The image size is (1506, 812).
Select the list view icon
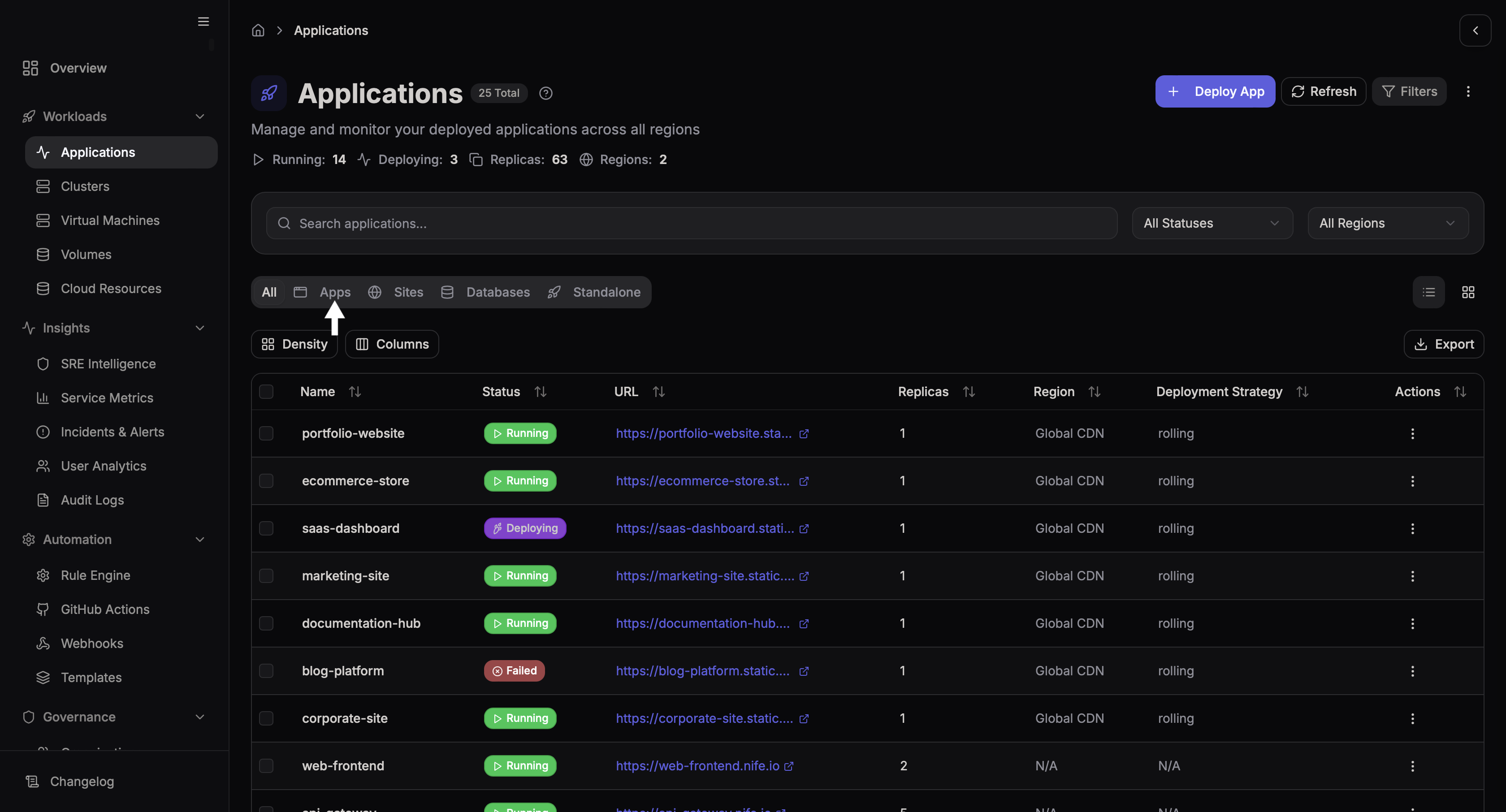(1428, 292)
